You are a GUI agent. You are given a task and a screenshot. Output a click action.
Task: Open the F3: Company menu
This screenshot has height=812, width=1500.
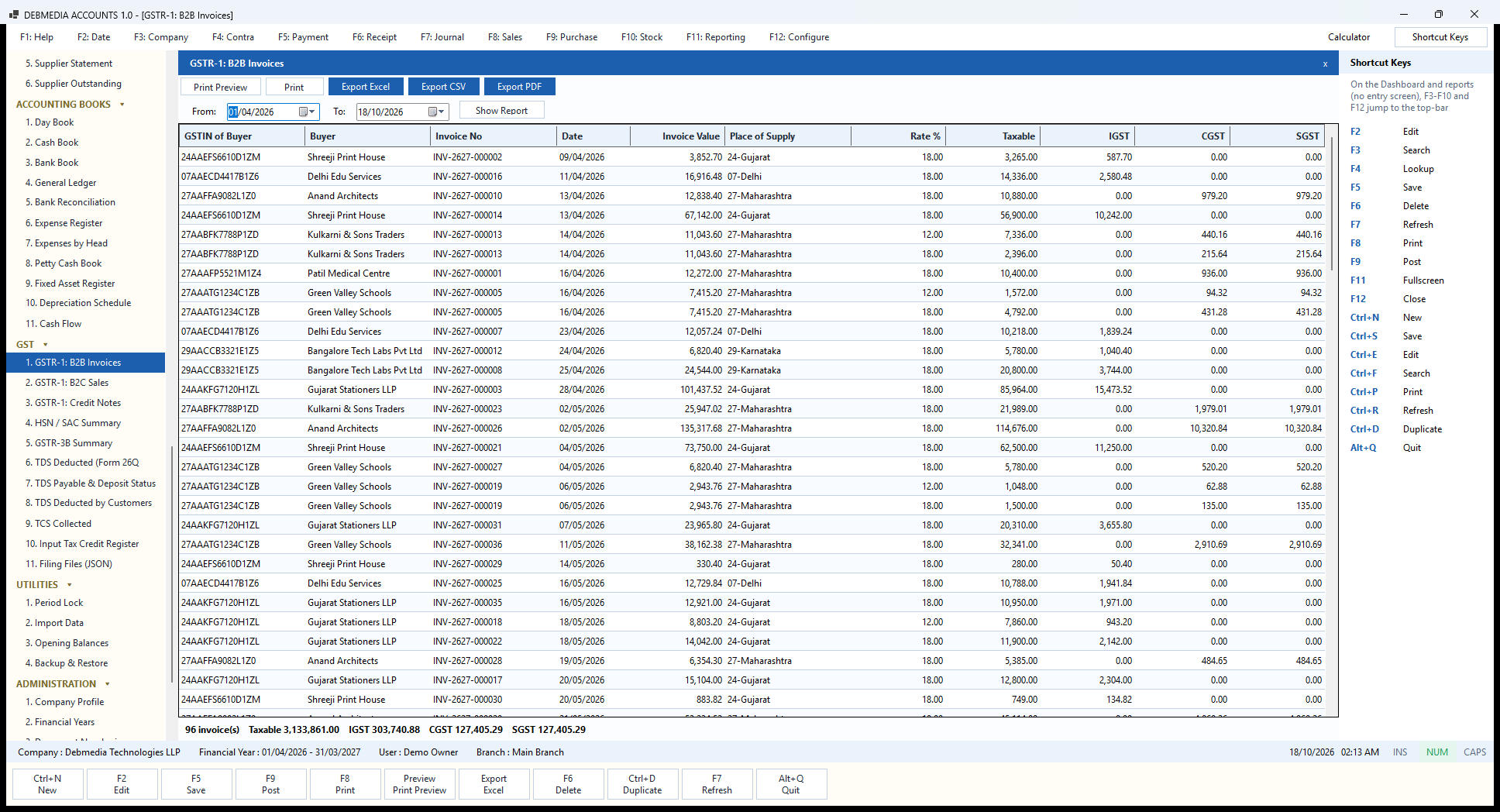point(161,37)
